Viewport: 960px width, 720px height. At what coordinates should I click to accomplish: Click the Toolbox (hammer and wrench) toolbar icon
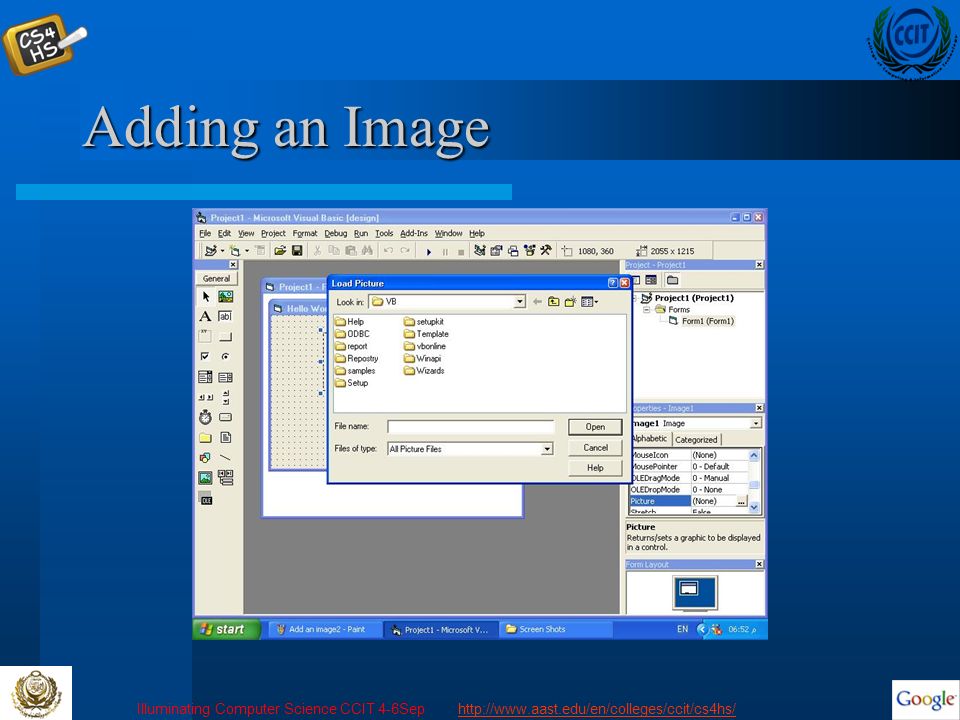coord(546,250)
